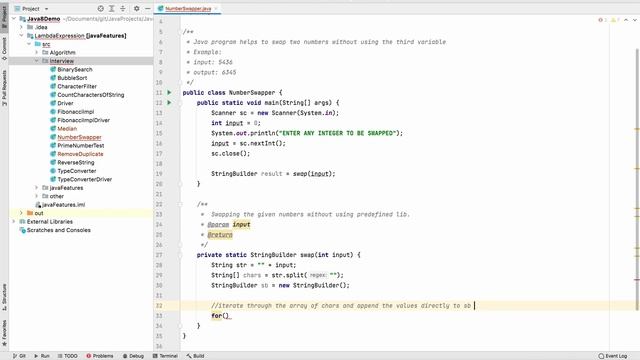Open Pull Requests sidebar tab
The width and height of the screenshot is (640, 360).
point(4,88)
